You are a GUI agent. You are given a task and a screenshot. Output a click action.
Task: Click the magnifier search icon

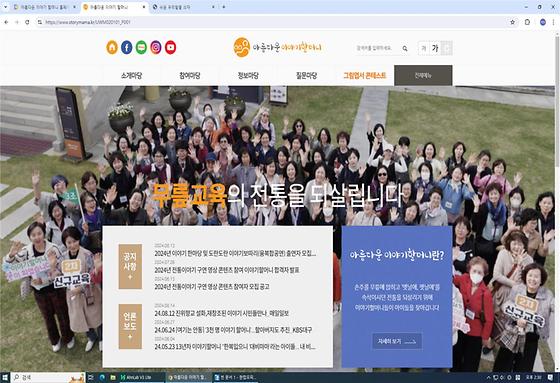(405, 48)
